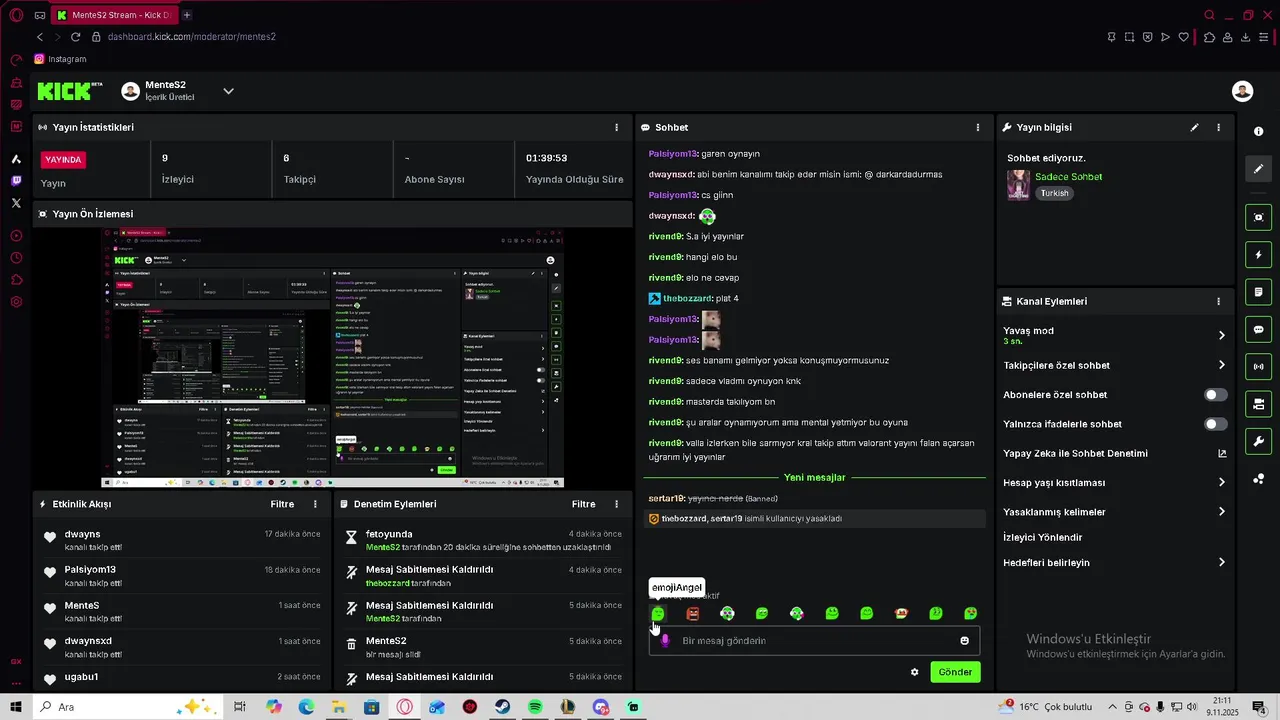The image size is (1280, 720).
Task: Toggle the channel actions panel icon
Action: pyautogui.click(x=1258, y=404)
